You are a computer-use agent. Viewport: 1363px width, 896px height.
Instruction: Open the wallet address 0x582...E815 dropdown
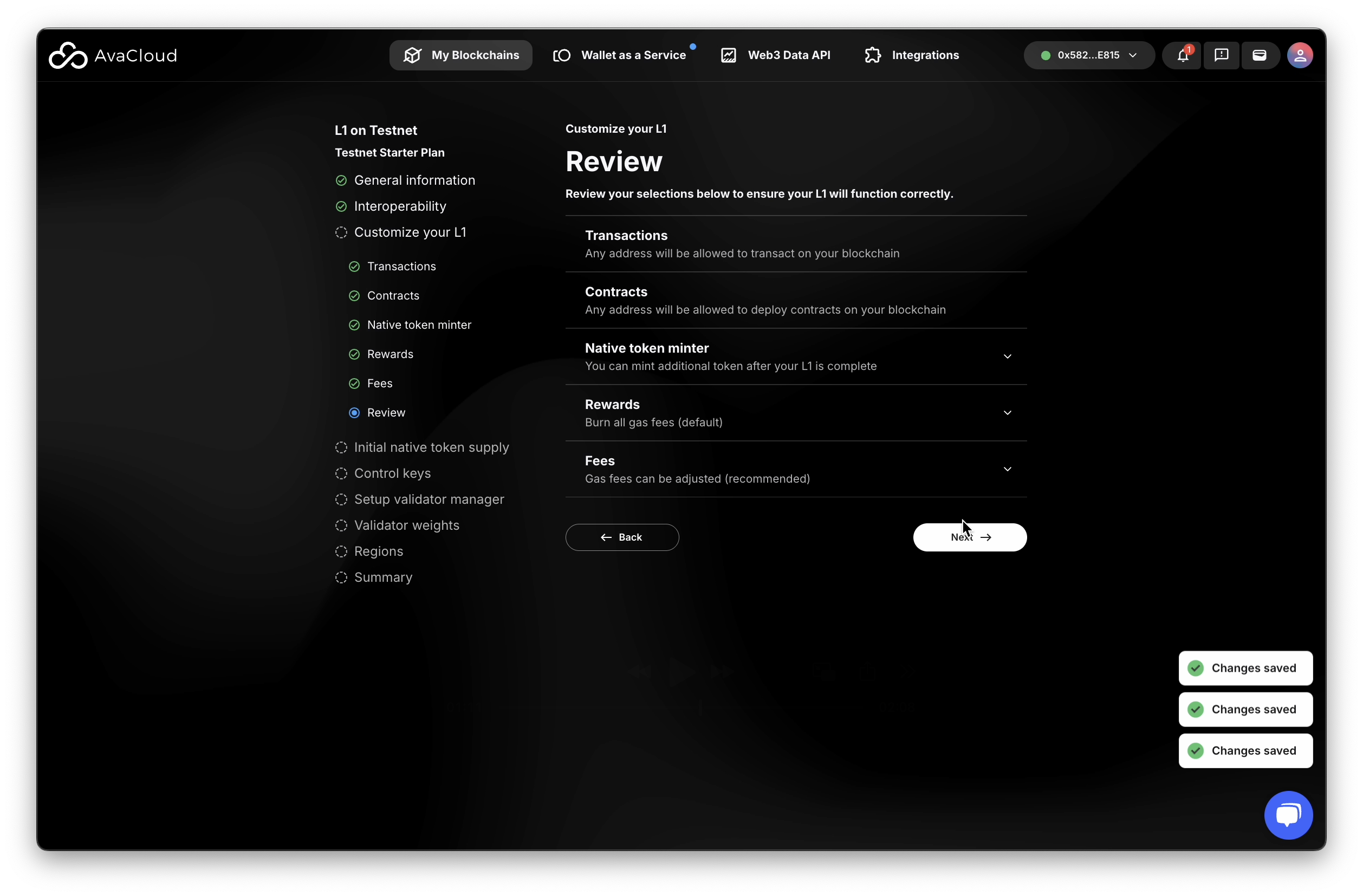[1089, 56]
